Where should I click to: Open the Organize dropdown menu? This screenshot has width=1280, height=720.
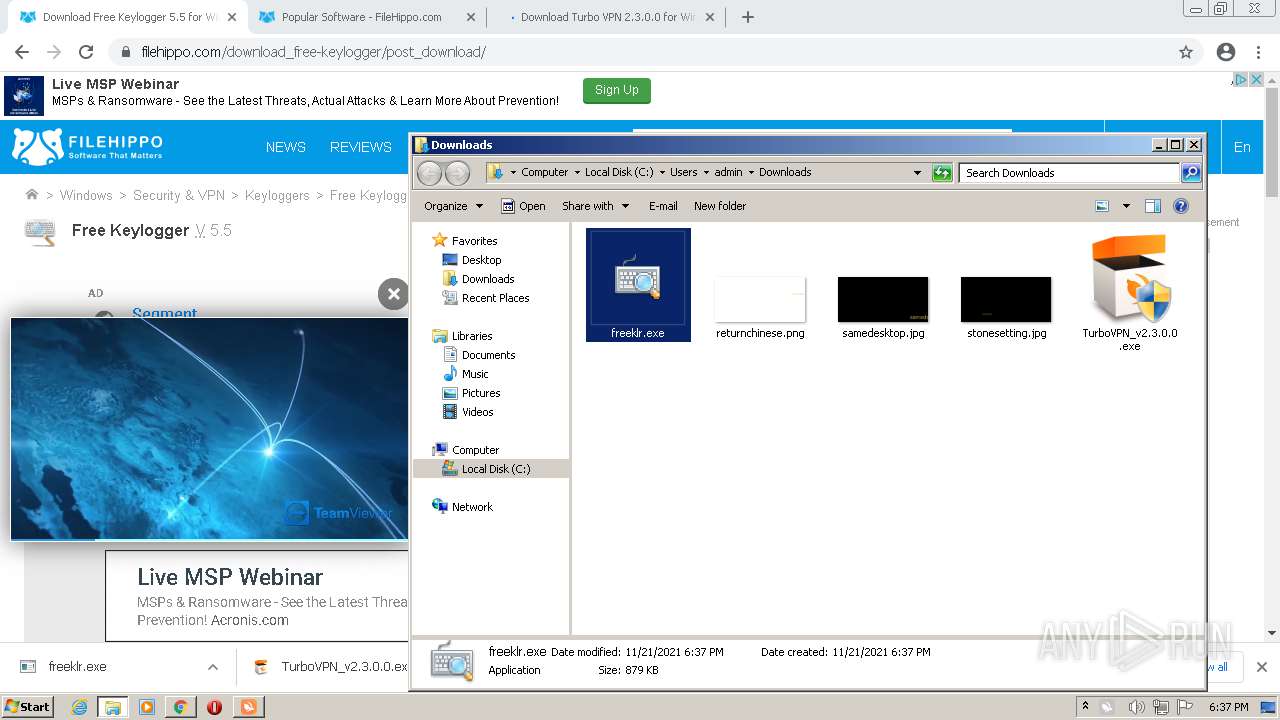click(453, 206)
